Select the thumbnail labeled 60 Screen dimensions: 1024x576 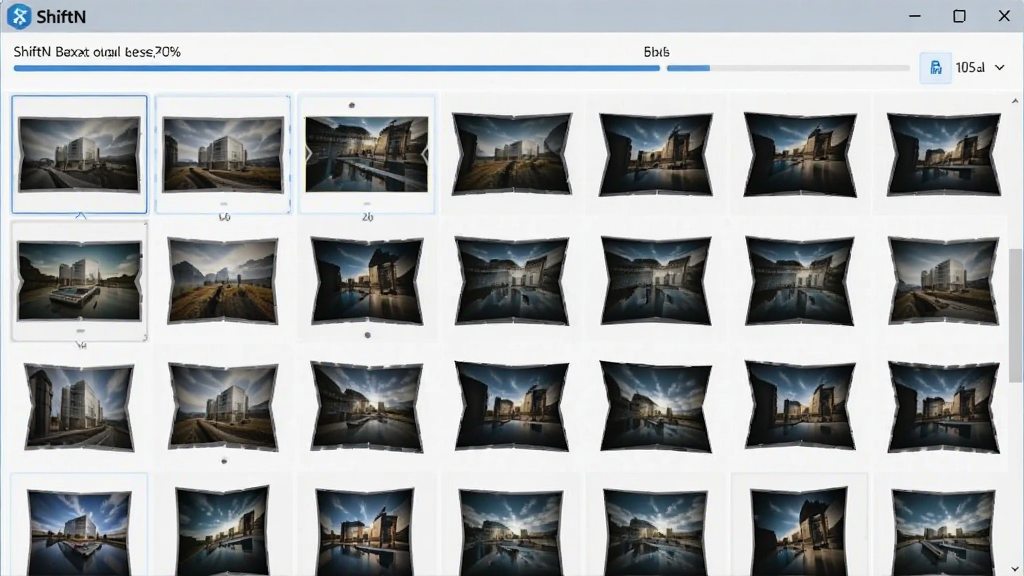(x=223, y=154)
